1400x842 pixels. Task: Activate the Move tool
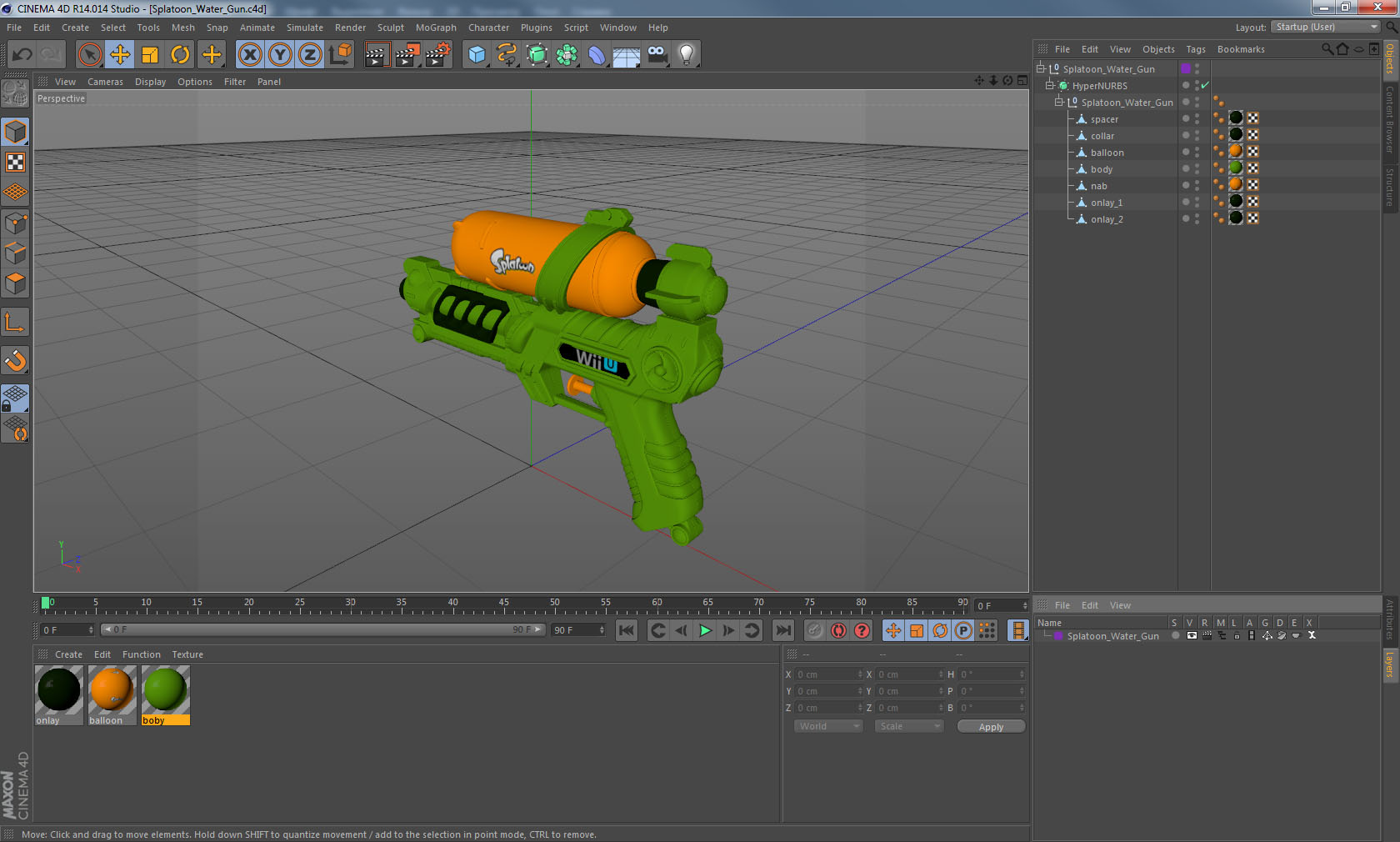coord(120,55)
